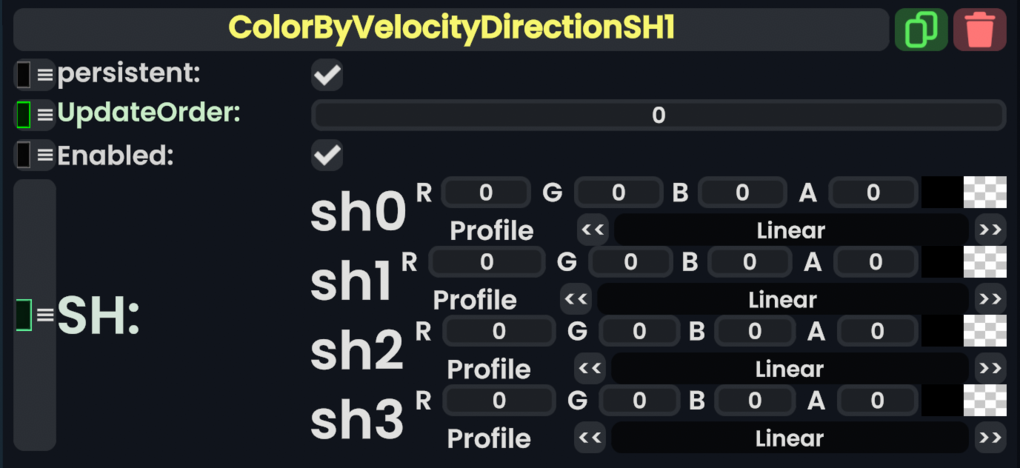Select previous sh0 profile with << arrow
The height and width of the screenshot is (468, 1020).
coord(592,230)
